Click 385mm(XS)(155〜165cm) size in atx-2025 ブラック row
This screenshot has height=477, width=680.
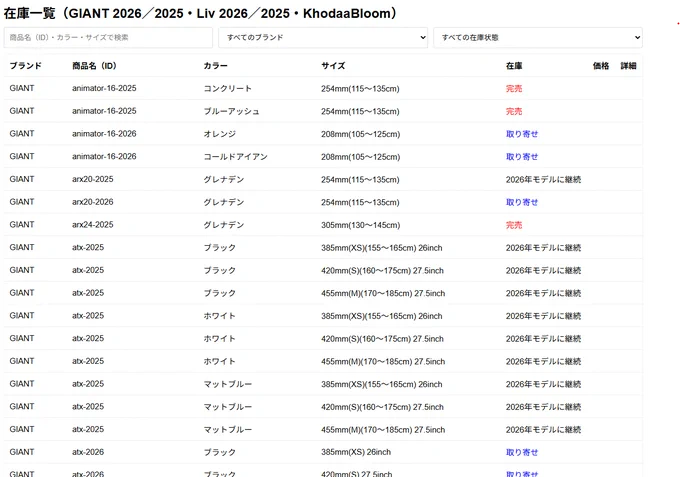click(382, 248)
